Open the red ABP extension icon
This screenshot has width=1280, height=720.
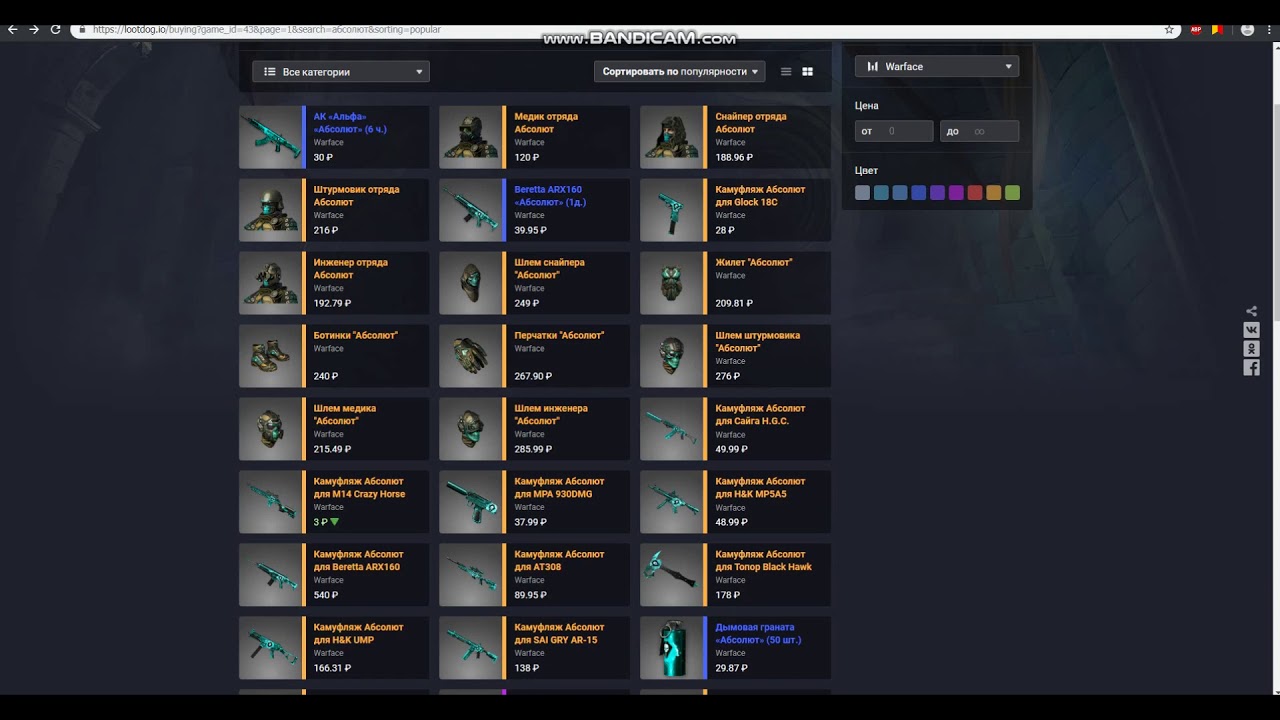1196,30
